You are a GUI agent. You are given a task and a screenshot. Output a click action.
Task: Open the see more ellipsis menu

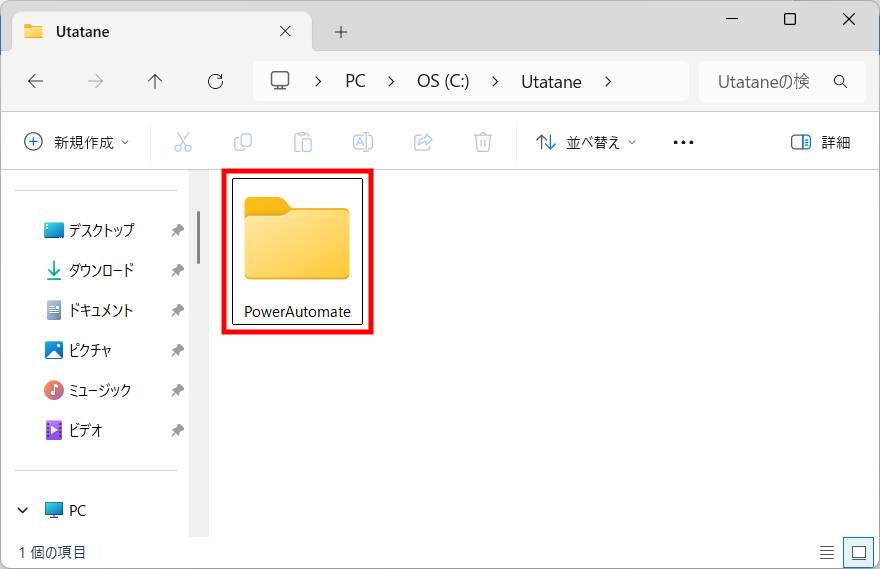(x=683, y=142)
